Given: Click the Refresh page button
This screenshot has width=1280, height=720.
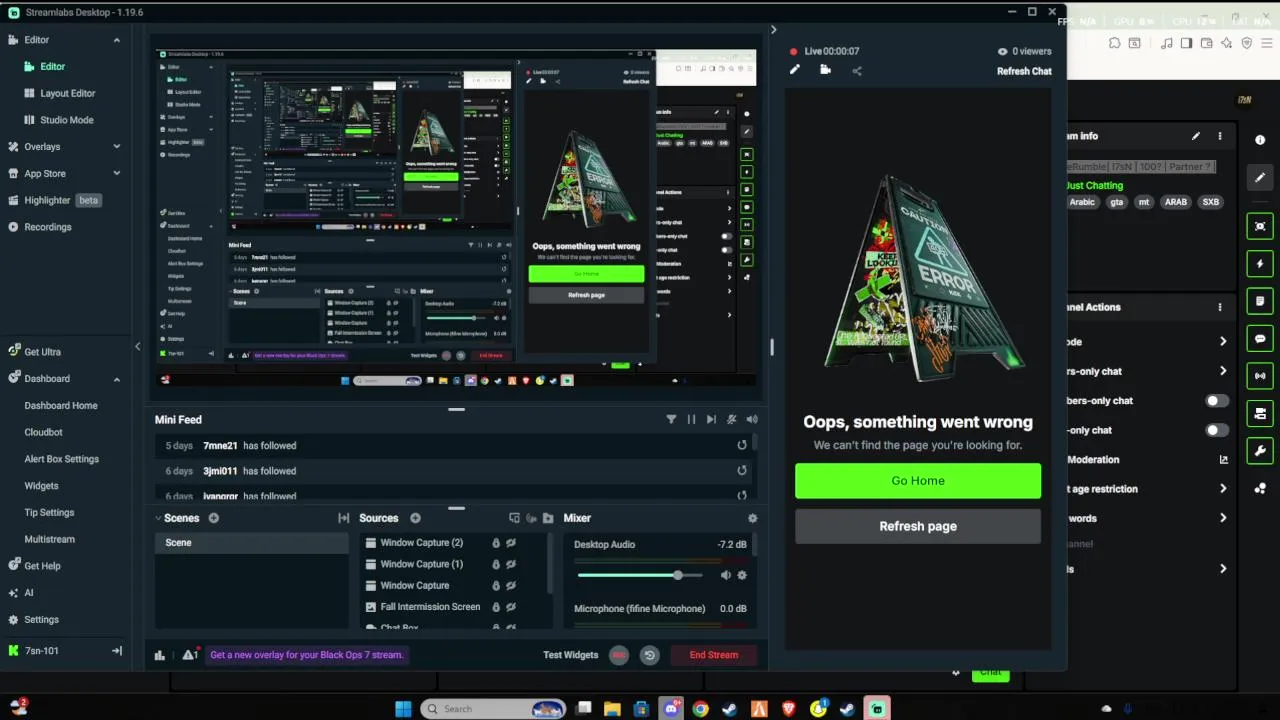Looking at the screenshot, I should coord(918,526).
